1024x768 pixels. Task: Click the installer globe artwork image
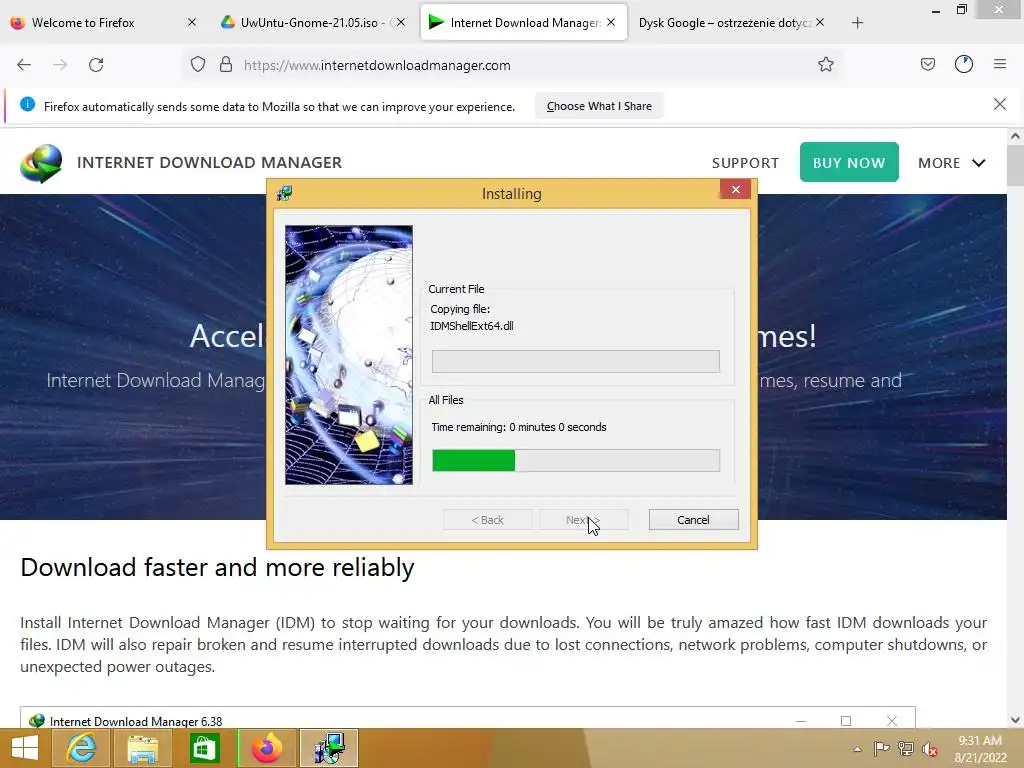(x=349, y=355)
